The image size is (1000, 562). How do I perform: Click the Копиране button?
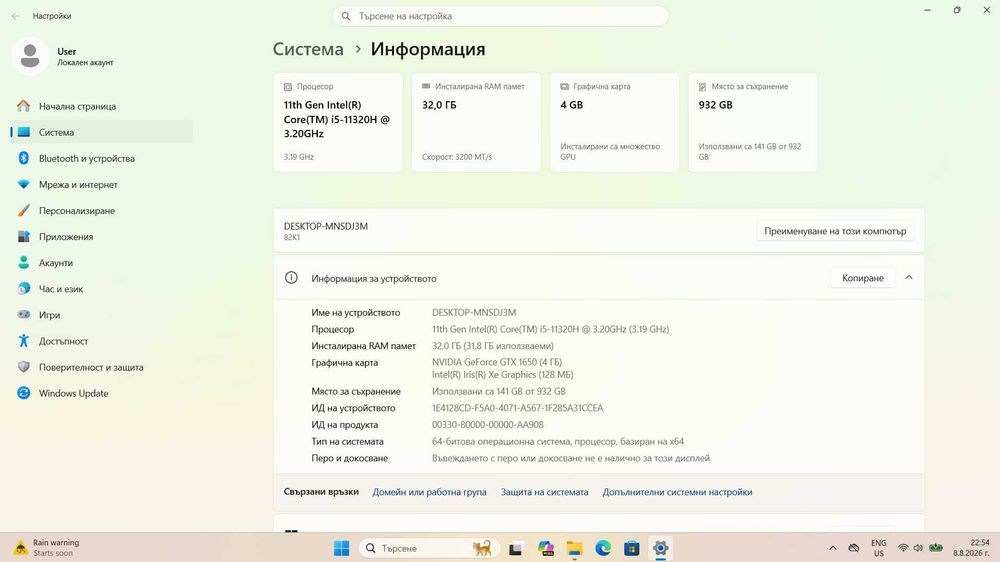tap(862, 278)
